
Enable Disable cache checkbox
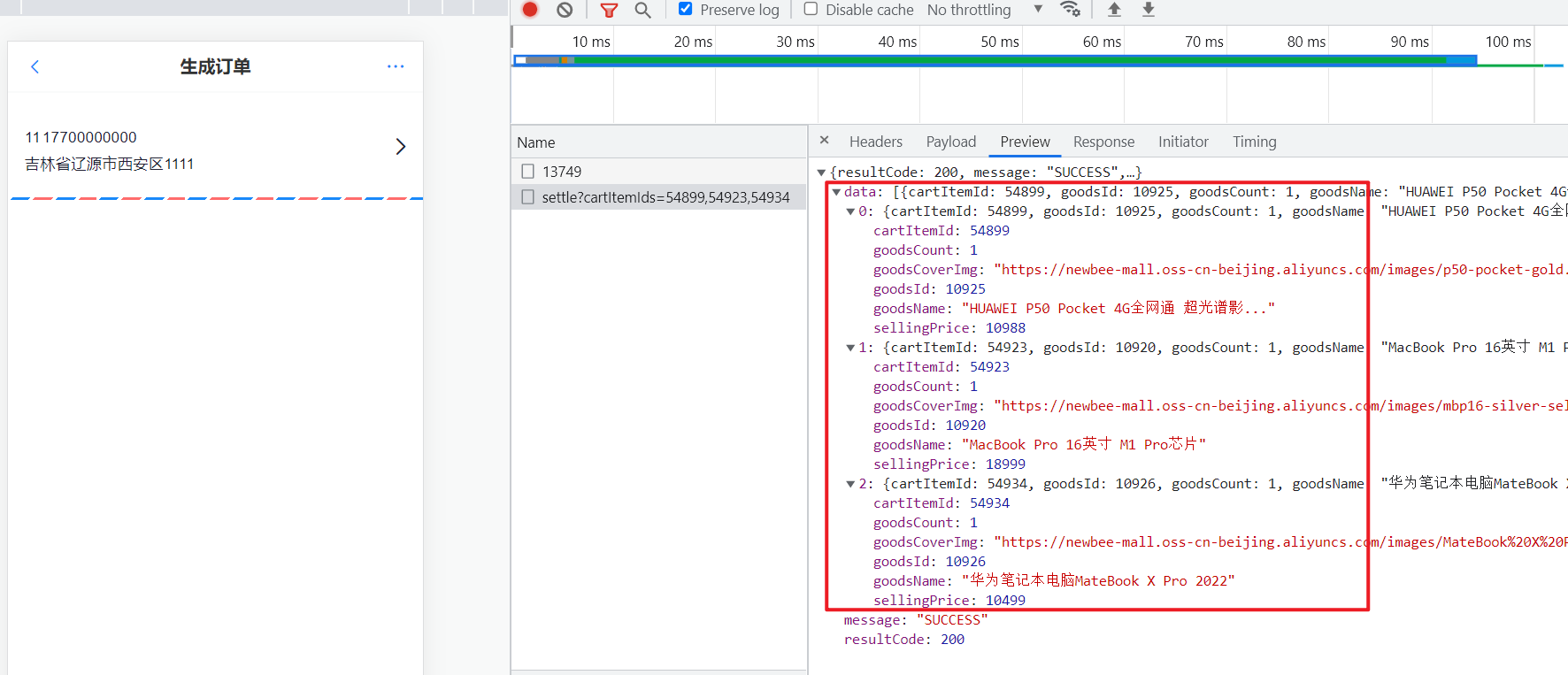[811, 9]
